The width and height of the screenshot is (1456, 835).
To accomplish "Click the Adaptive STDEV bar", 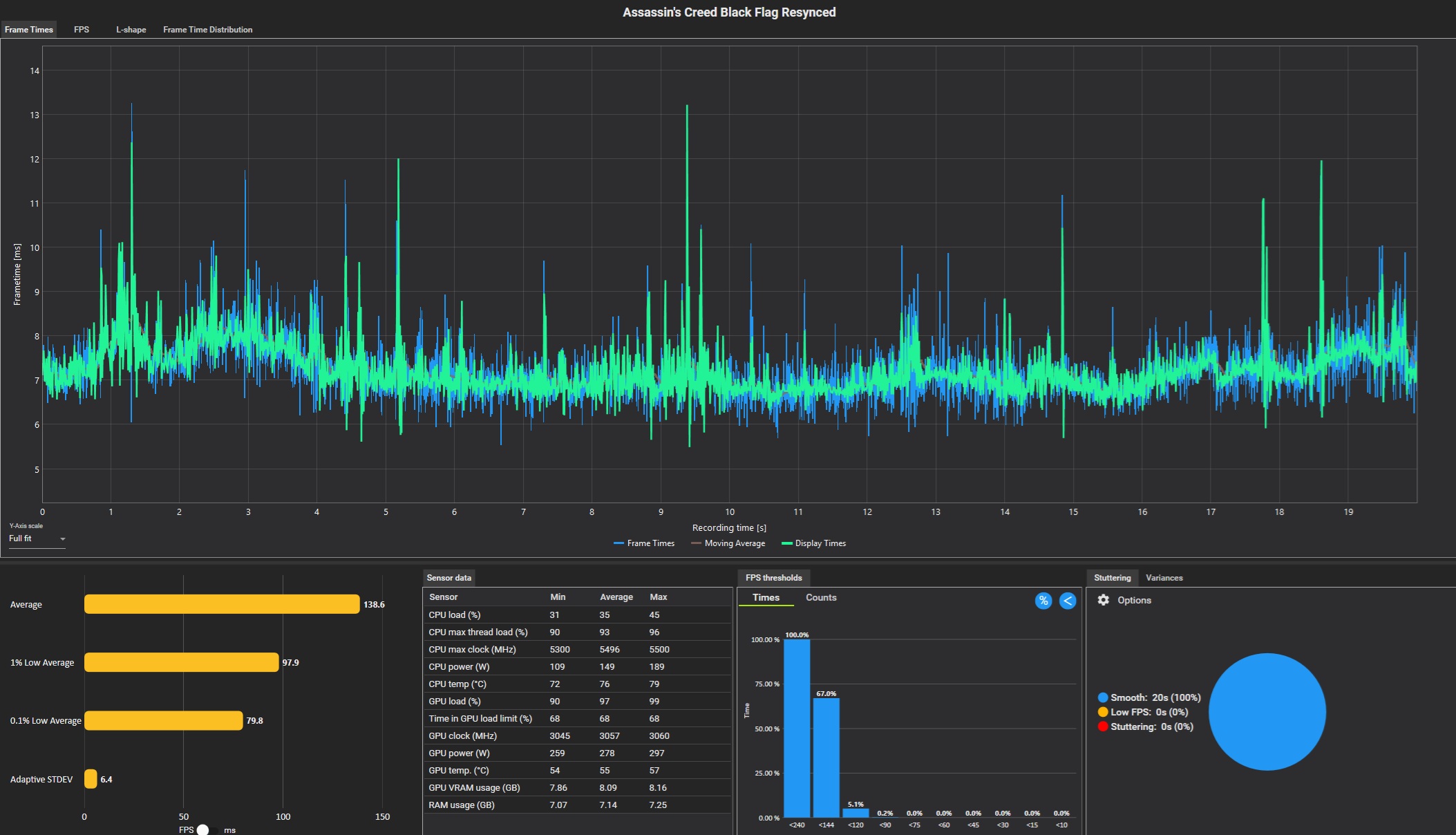I will click(91, 779).
